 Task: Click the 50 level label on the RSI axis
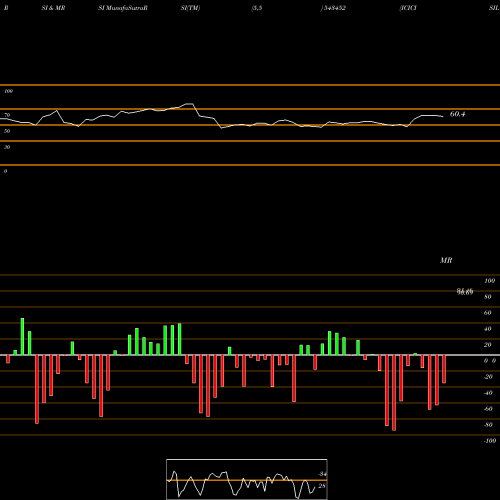pos(7,131)
